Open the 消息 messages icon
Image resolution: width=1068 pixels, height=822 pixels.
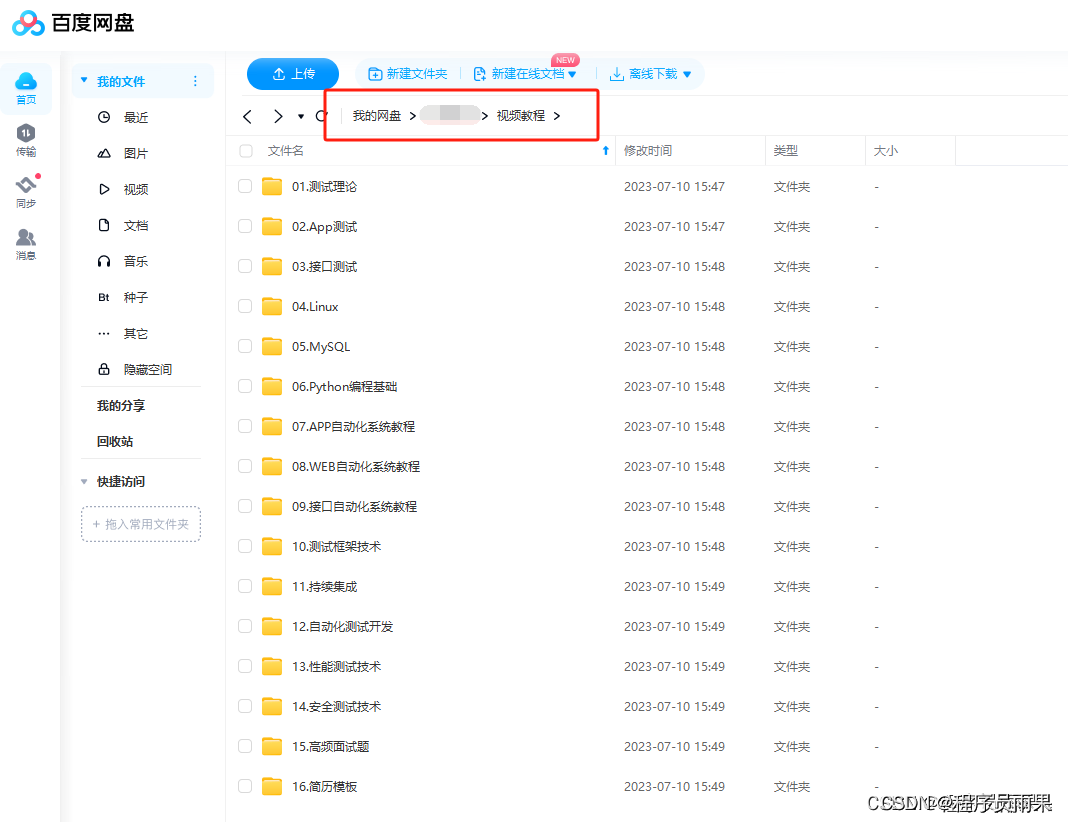(x=26, y=244)
